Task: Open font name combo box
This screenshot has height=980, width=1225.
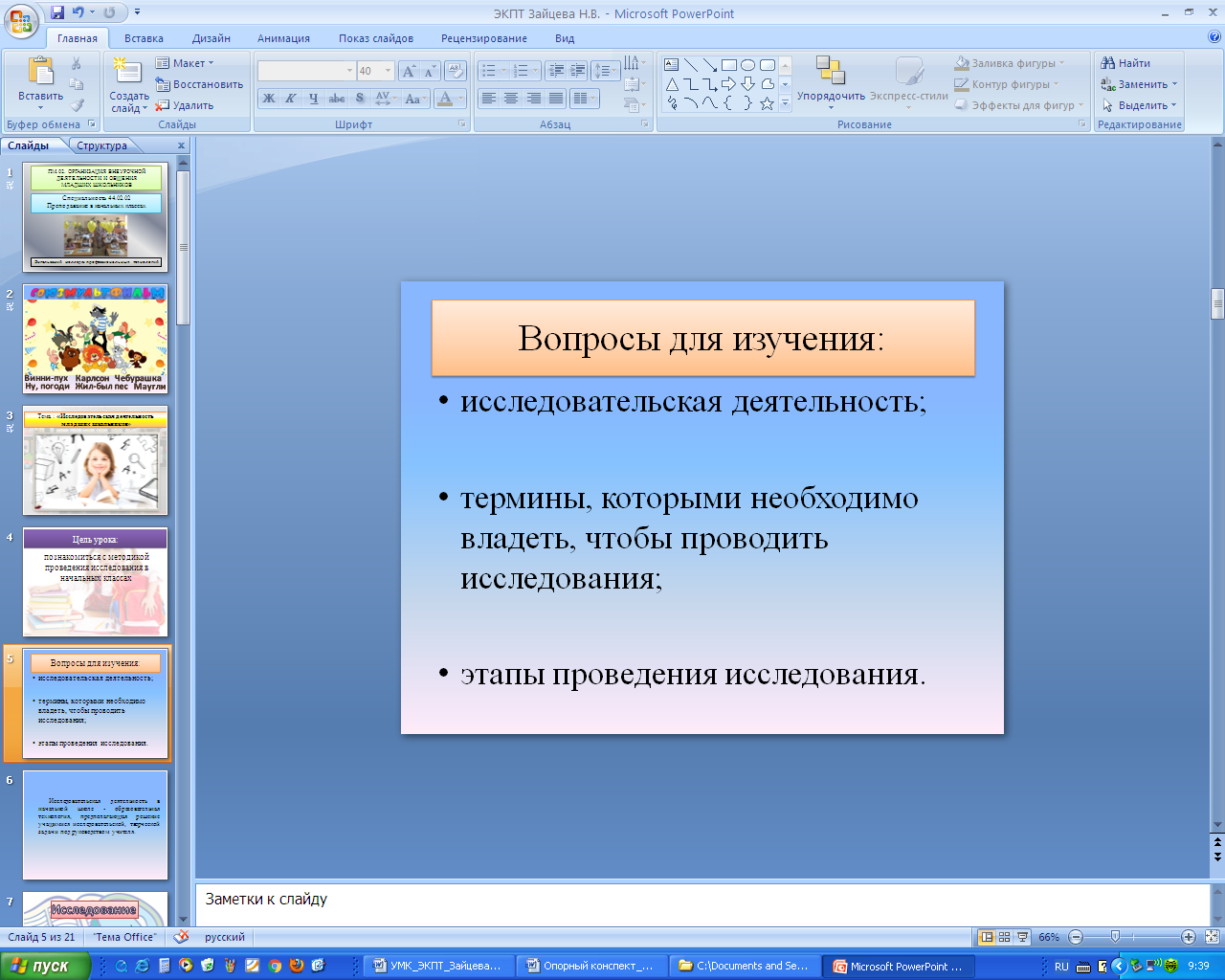Action: 306,71
